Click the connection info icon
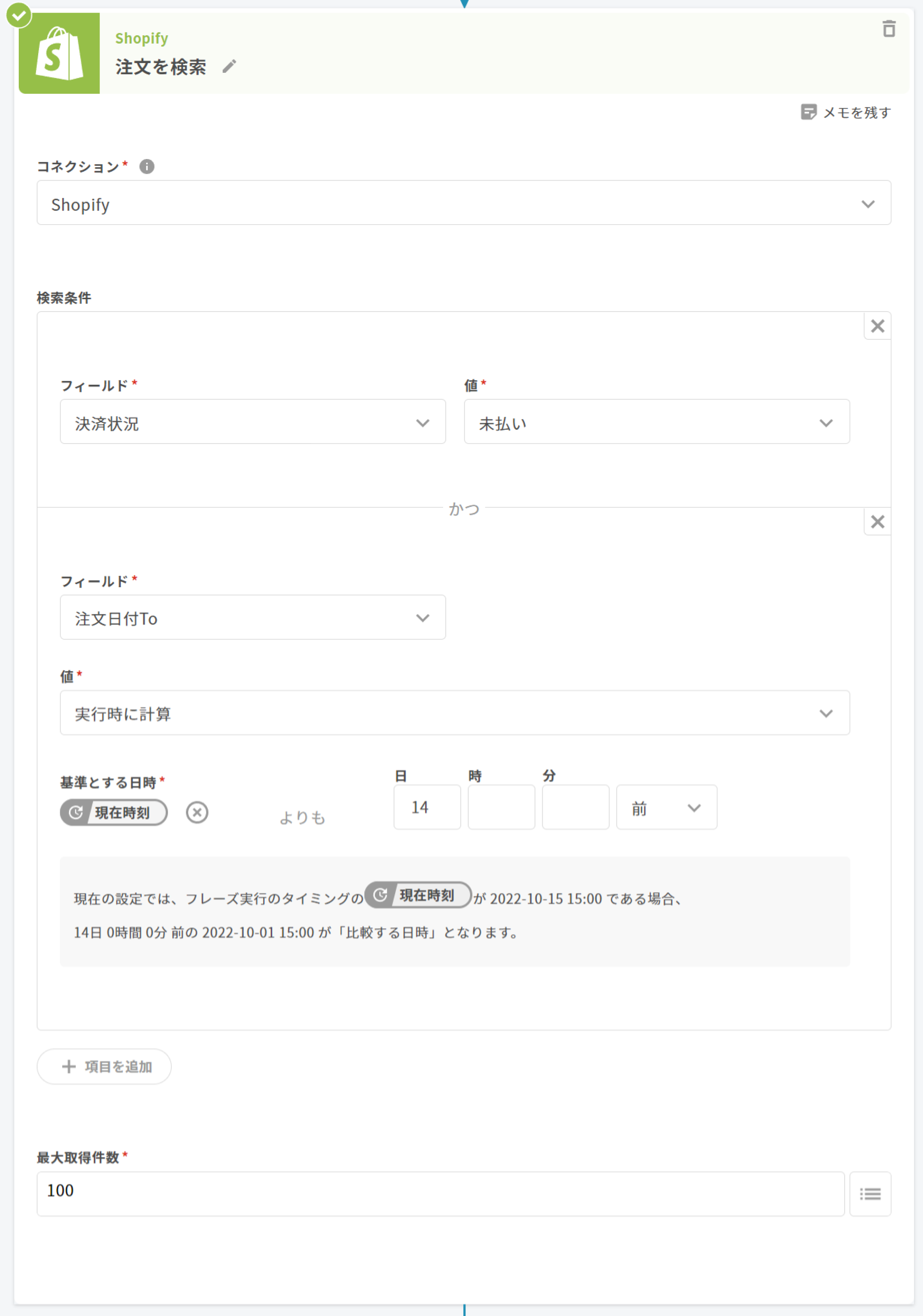The width and height of the screenshot is (923, 1316). coord(147,166)
